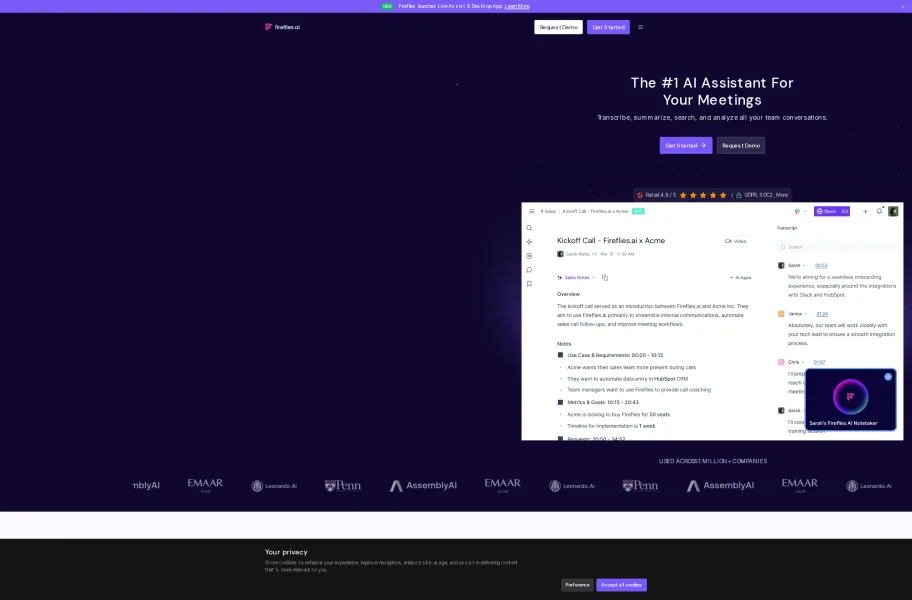
Task: Open the comments icon in the app sidebar
Action: (x=529, y=270)
